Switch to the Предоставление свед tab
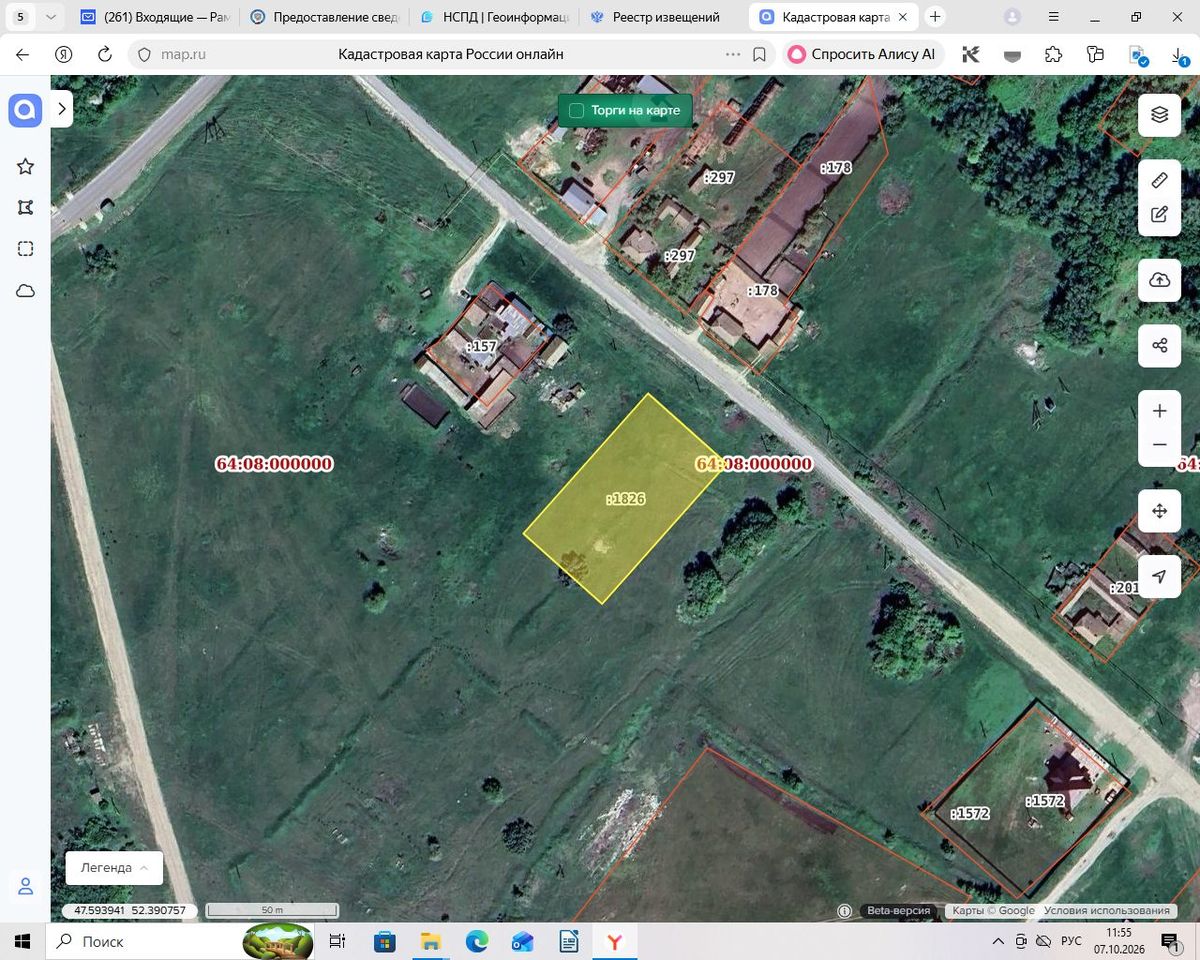Screen dimensions: 1200x960 pos(325,17)
